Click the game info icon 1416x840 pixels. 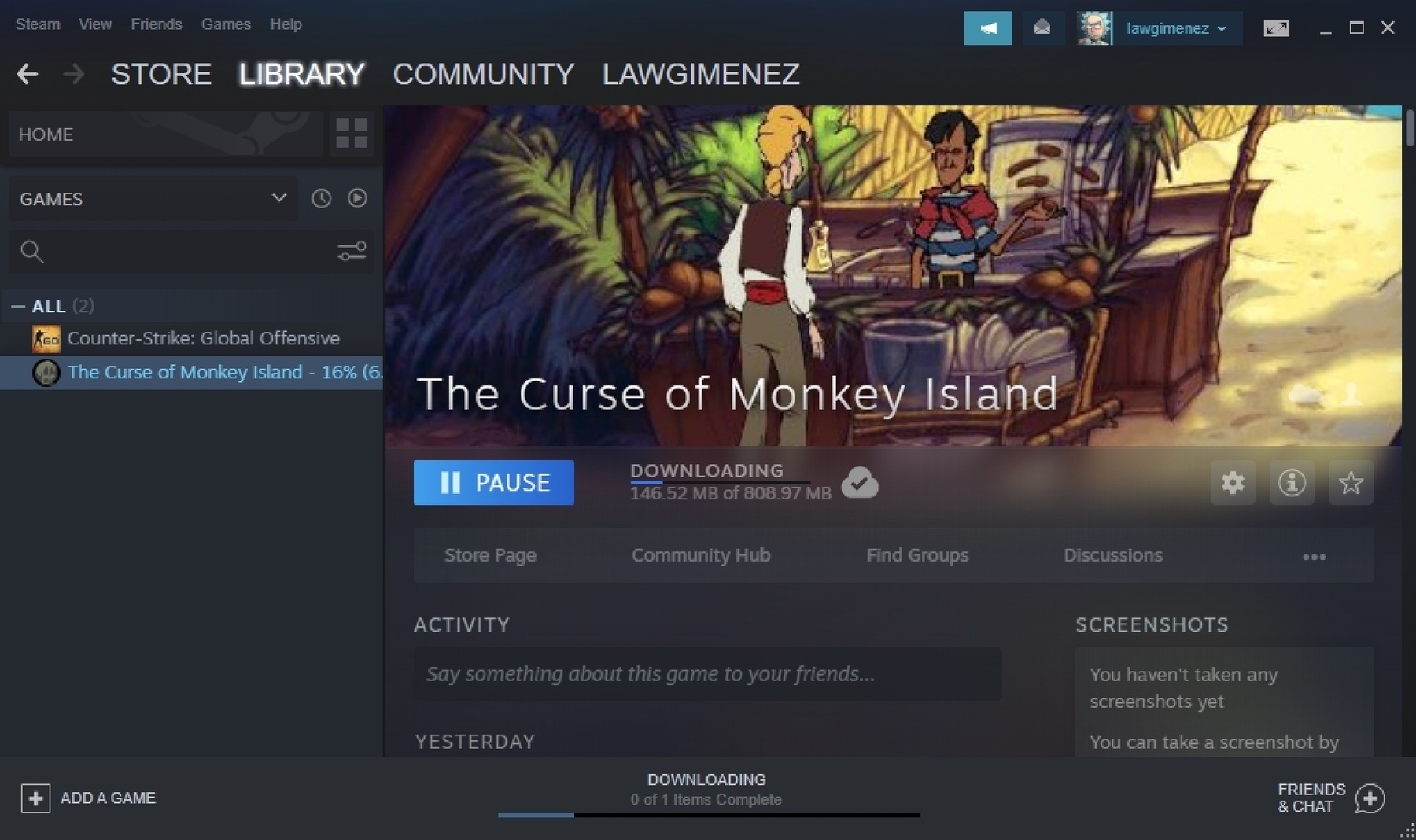[x=1291, y=482]
